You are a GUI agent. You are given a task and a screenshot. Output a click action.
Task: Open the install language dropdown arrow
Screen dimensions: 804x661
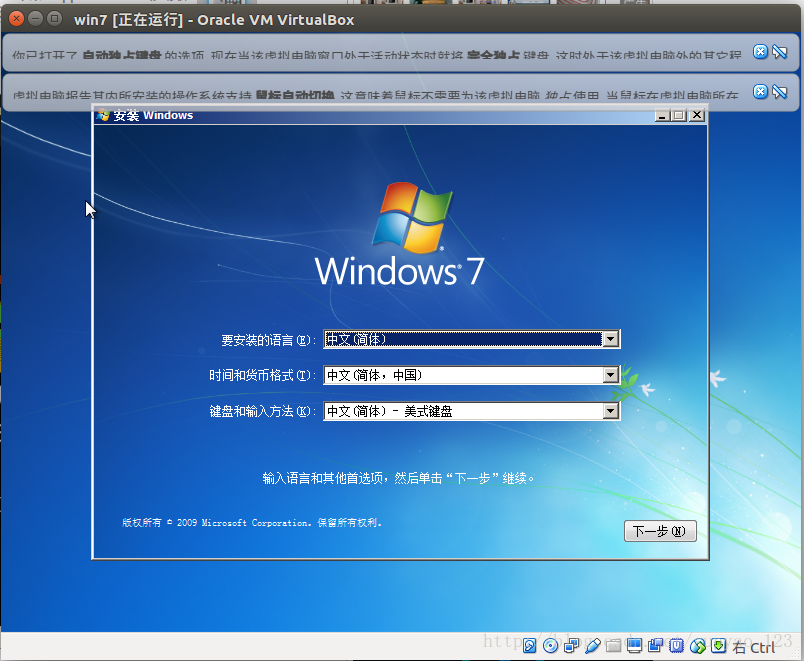click(x=611, y=339)
